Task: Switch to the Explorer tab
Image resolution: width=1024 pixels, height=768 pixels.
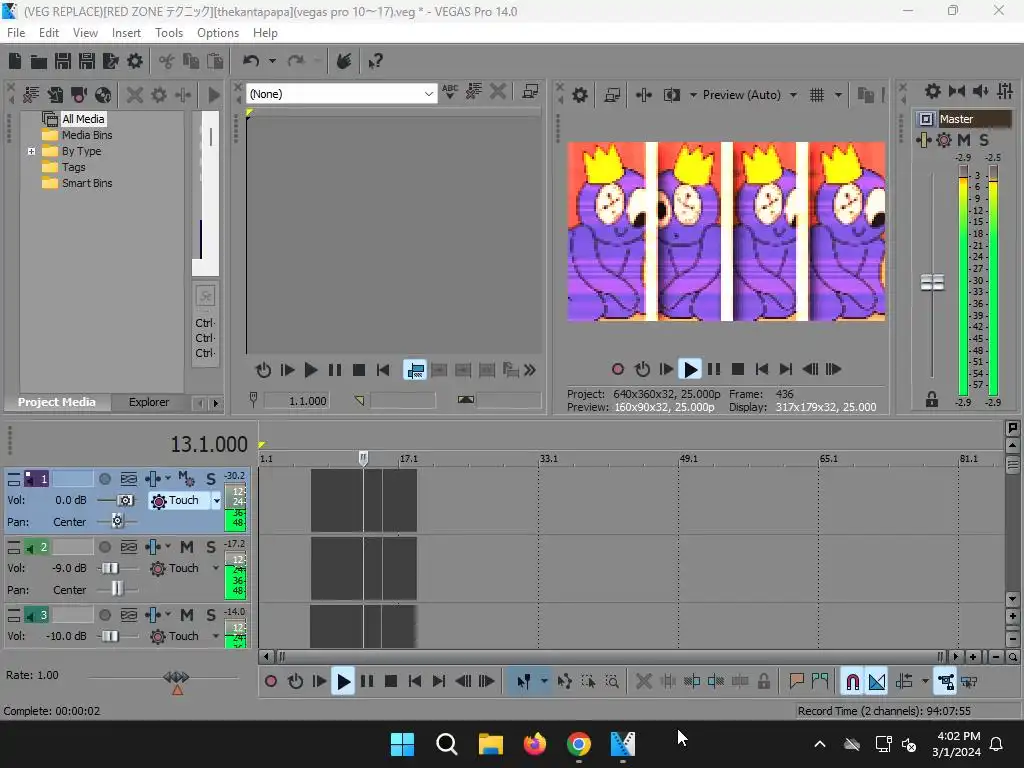Action: click(x=149, y=402)
